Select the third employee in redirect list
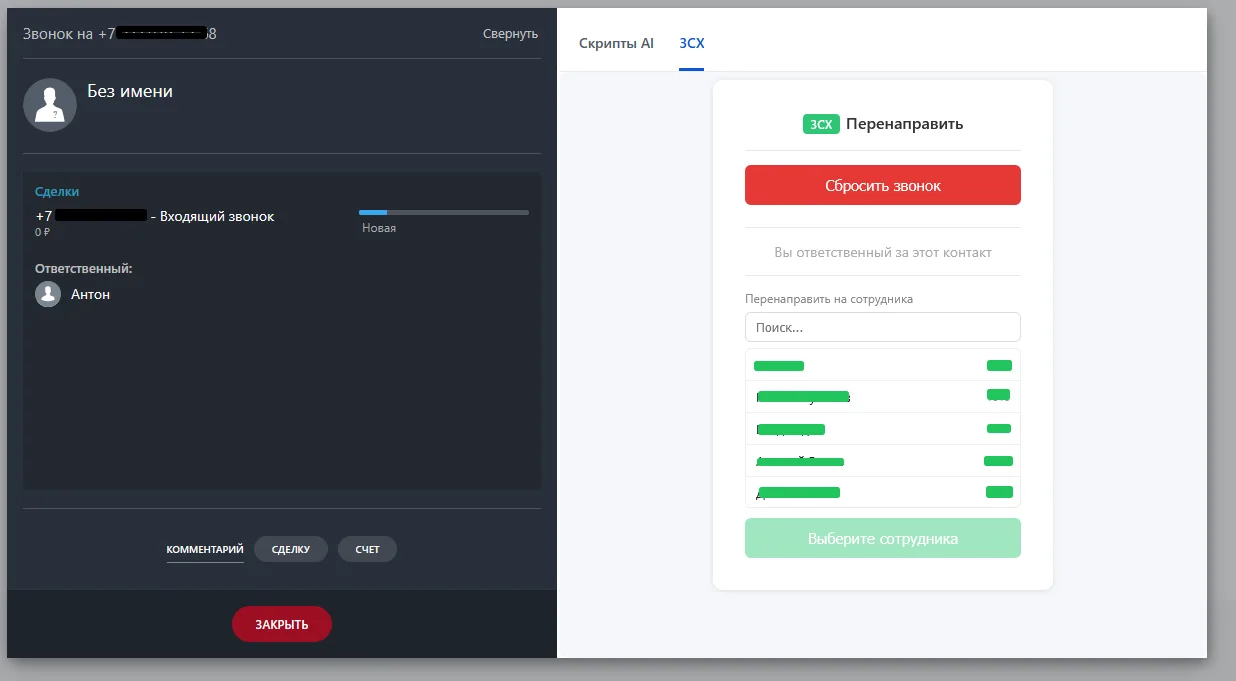This screenshot has height=681, width=1236. click(x=883, y=429)
